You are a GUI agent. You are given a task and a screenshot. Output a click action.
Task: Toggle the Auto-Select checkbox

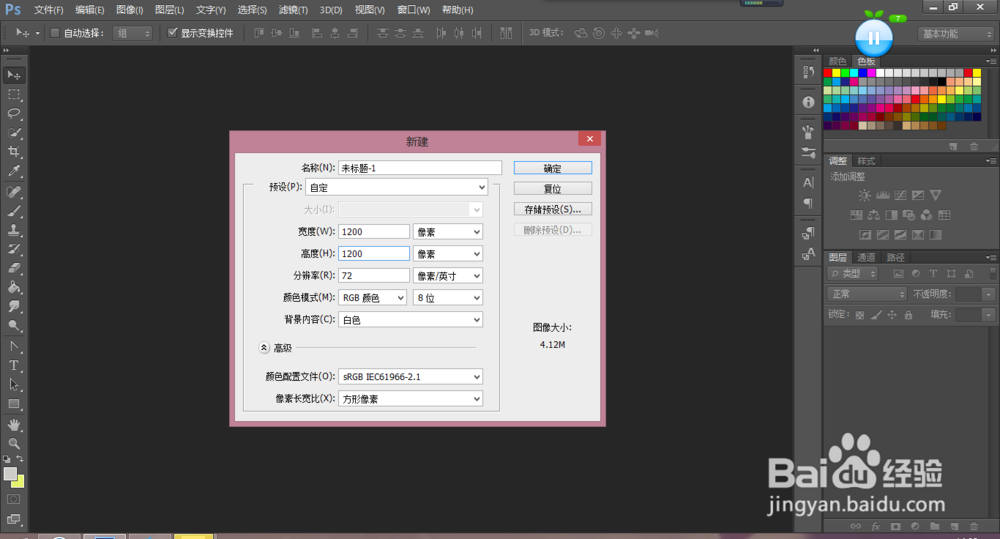coord(55,33)
